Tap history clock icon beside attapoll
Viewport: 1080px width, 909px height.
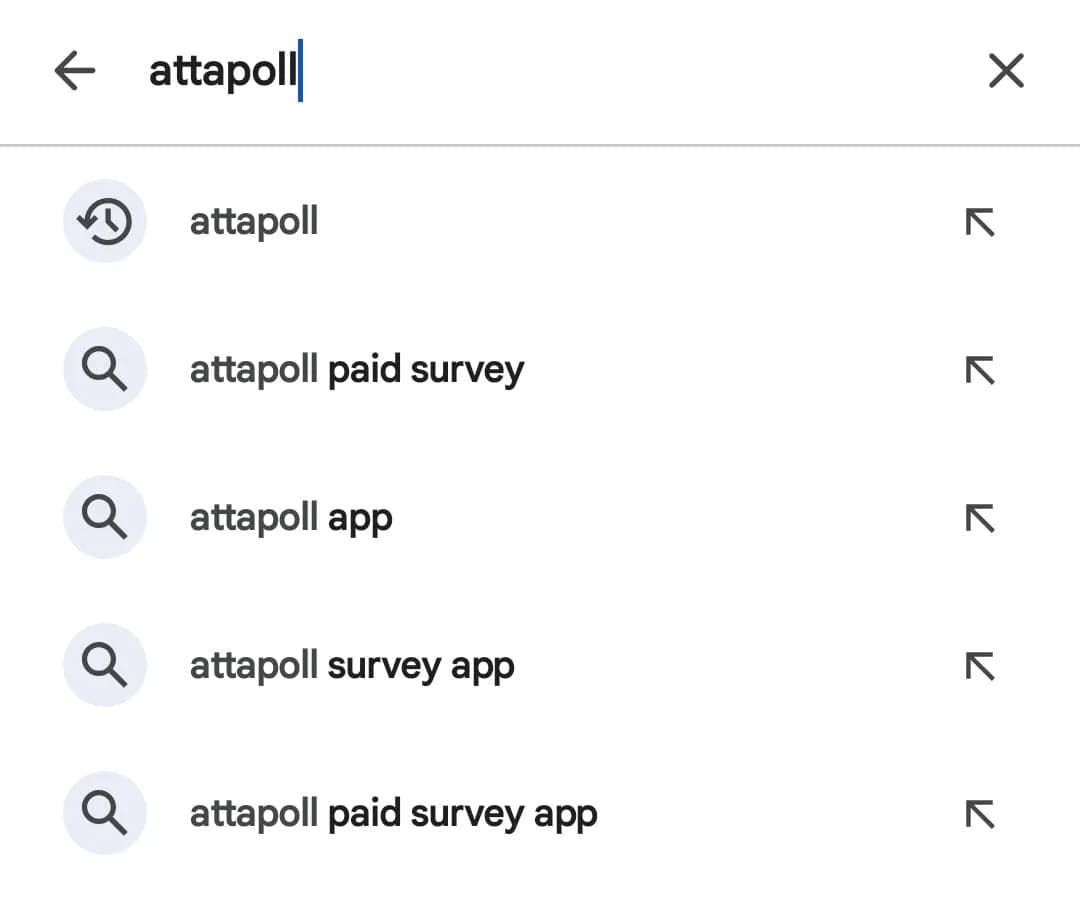coord(105,221)
